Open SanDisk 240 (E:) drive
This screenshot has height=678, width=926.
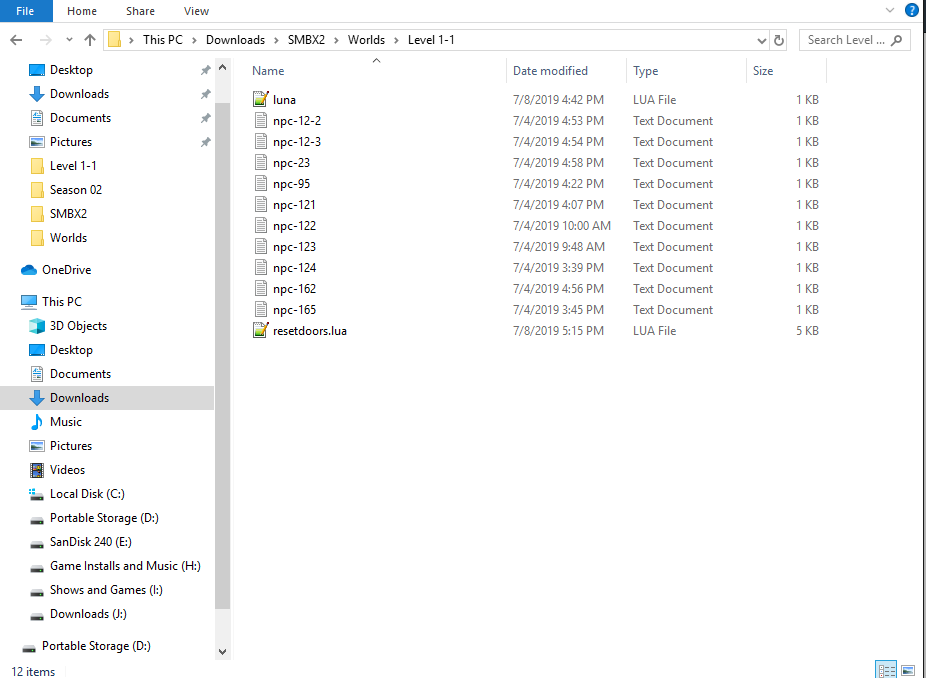click(x=90, y=542)
